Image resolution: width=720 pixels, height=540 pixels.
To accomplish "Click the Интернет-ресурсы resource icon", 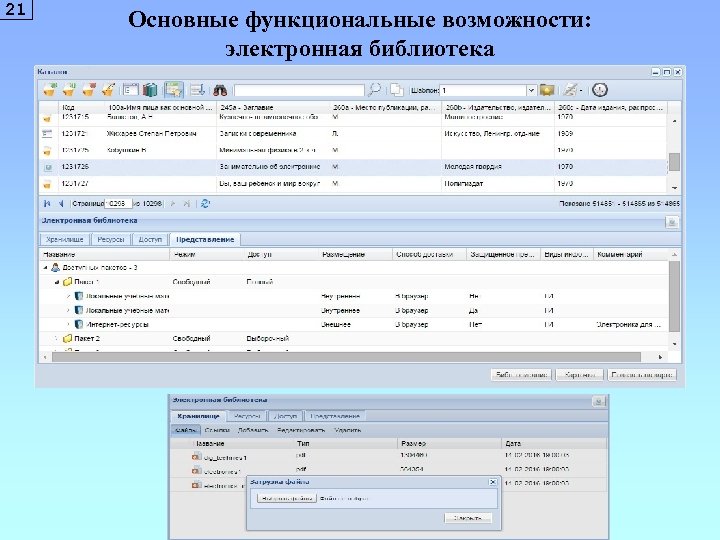I will (79, 324).
